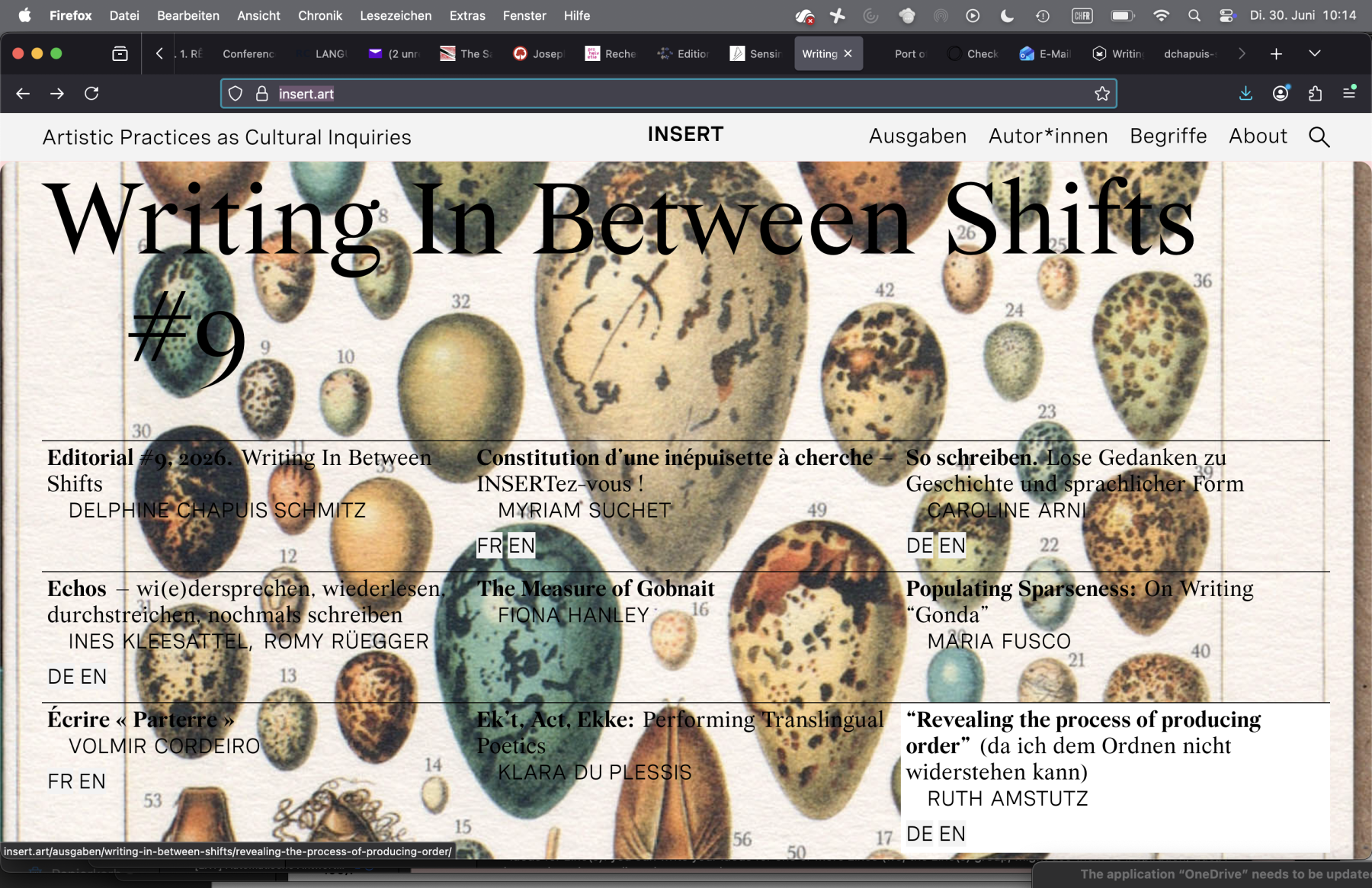1372x888 pixels.
Task: Open the CHFR menu bar item
Action: click(1082, 15)
